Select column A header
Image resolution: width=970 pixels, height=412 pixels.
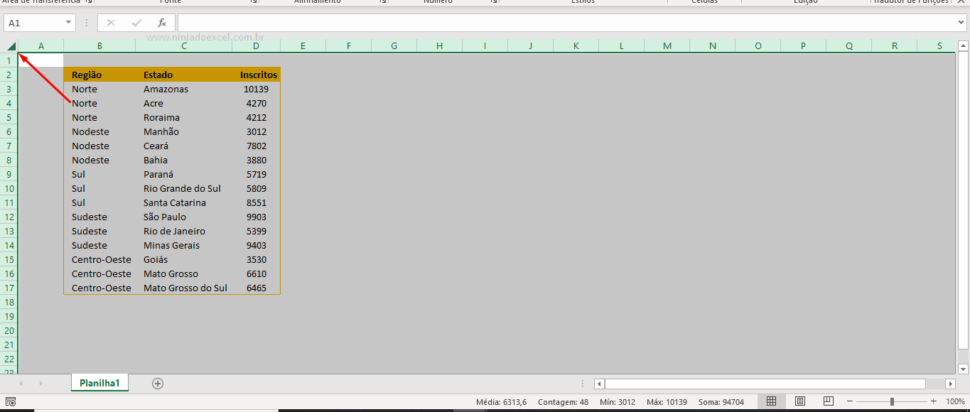click(41, 46)
